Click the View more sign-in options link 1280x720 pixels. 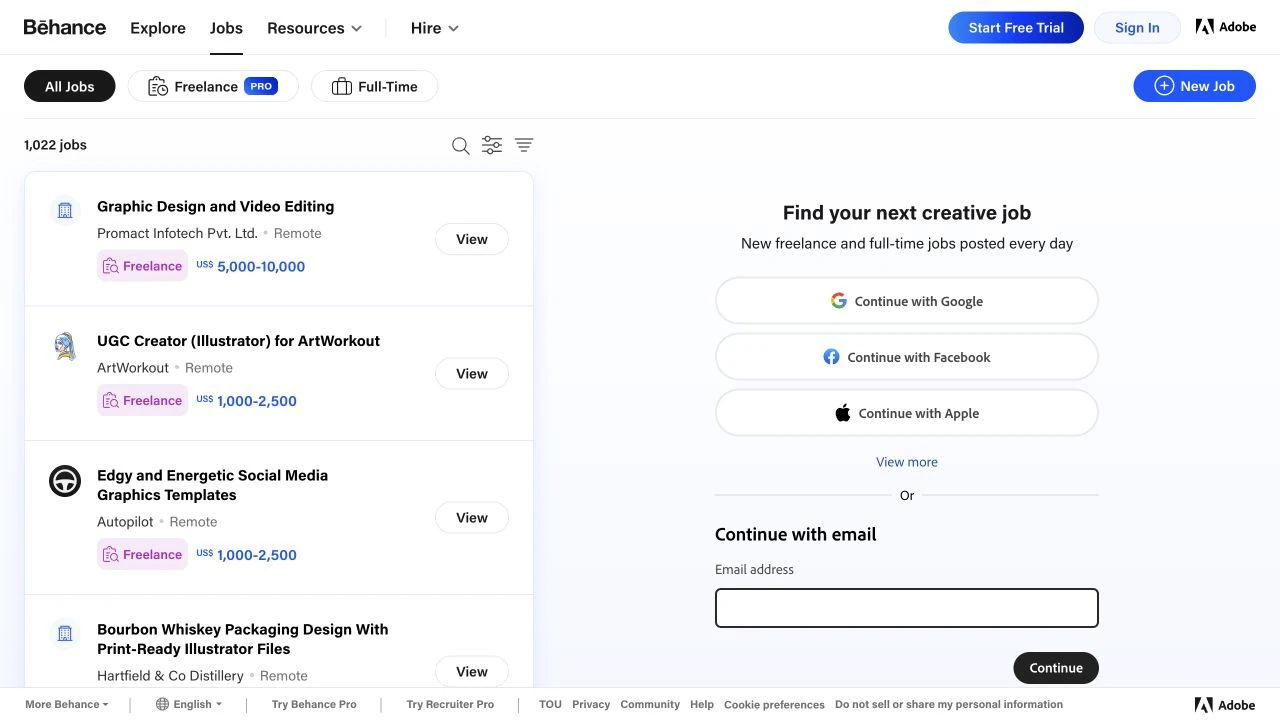coord(907,462)
